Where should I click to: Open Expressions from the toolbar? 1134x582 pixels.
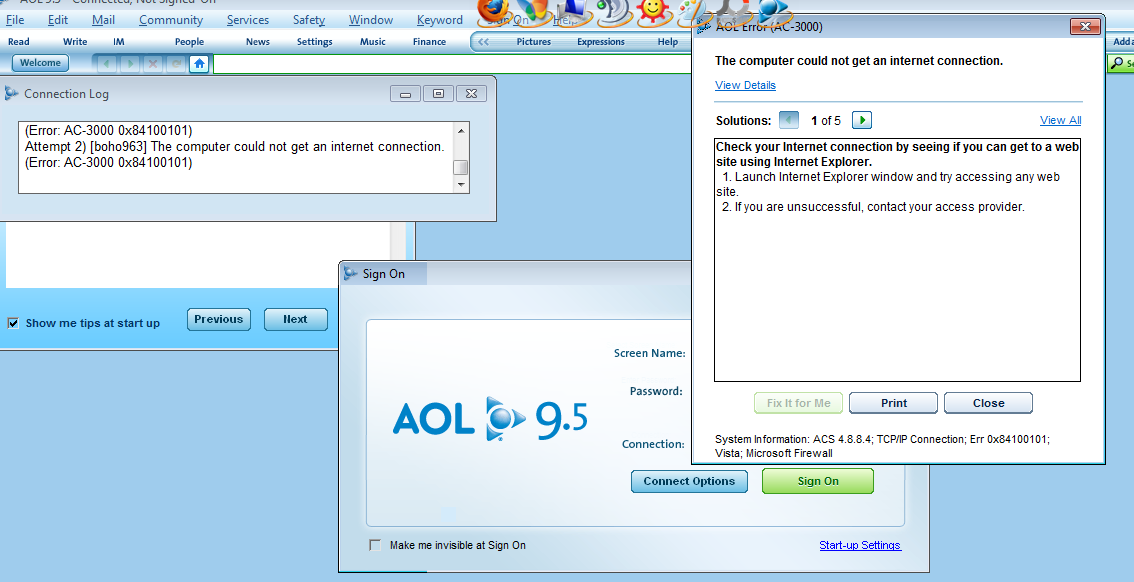coord(601,42)
